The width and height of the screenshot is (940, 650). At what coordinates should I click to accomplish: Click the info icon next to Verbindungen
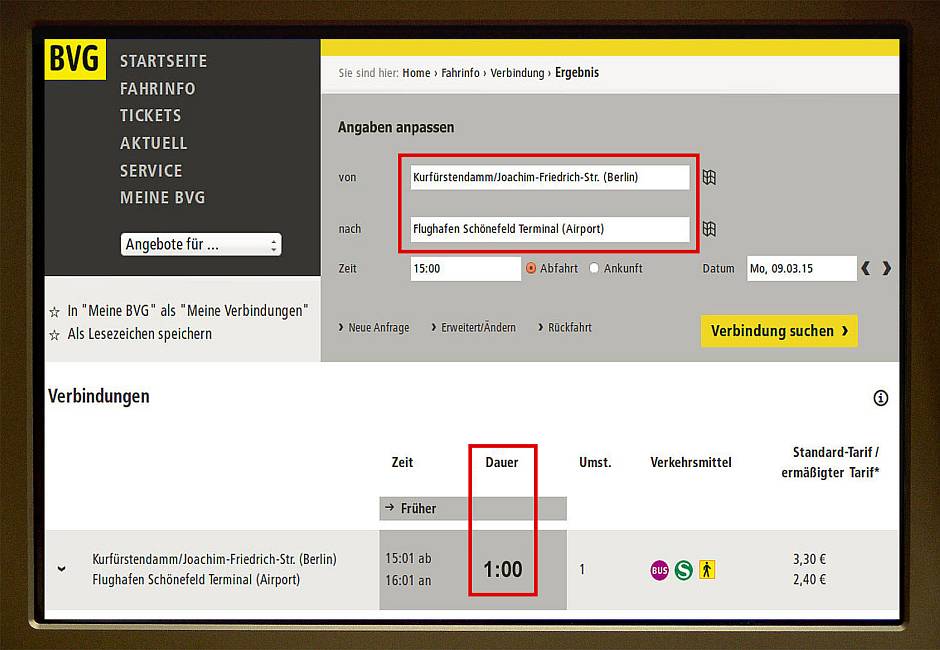click(880, 398)
